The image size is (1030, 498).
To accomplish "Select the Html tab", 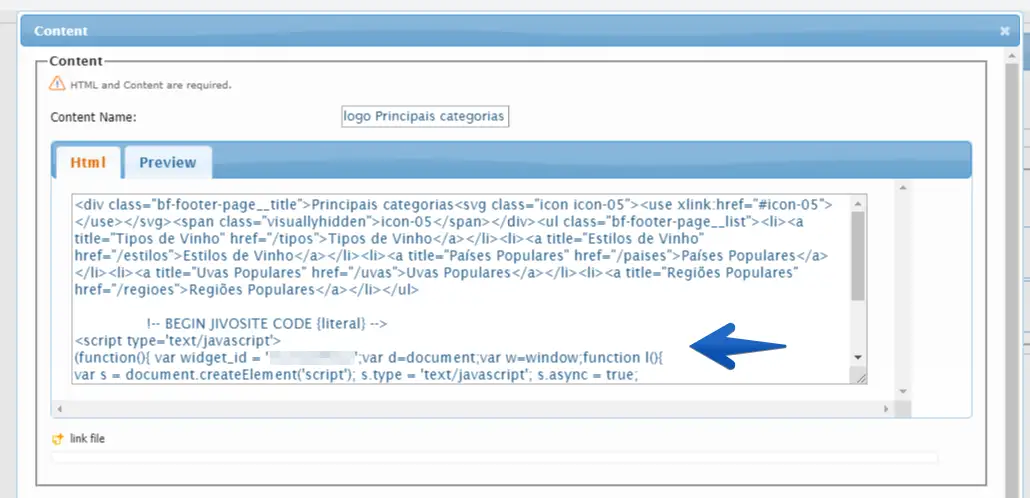I will pos(87,162).
